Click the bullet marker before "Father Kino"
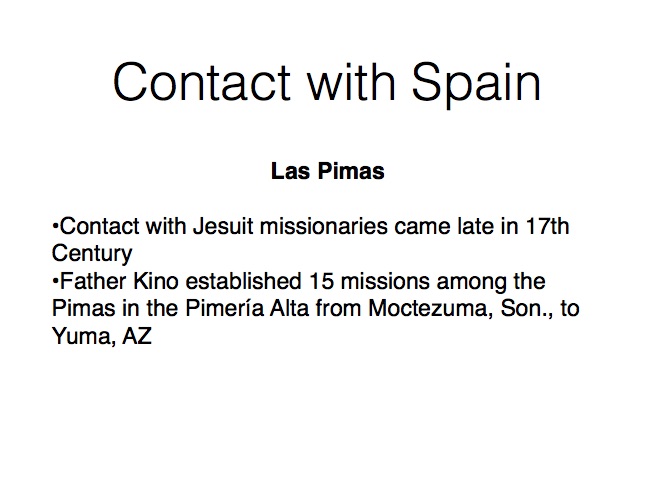656x492 pixels. pos(54,283)
